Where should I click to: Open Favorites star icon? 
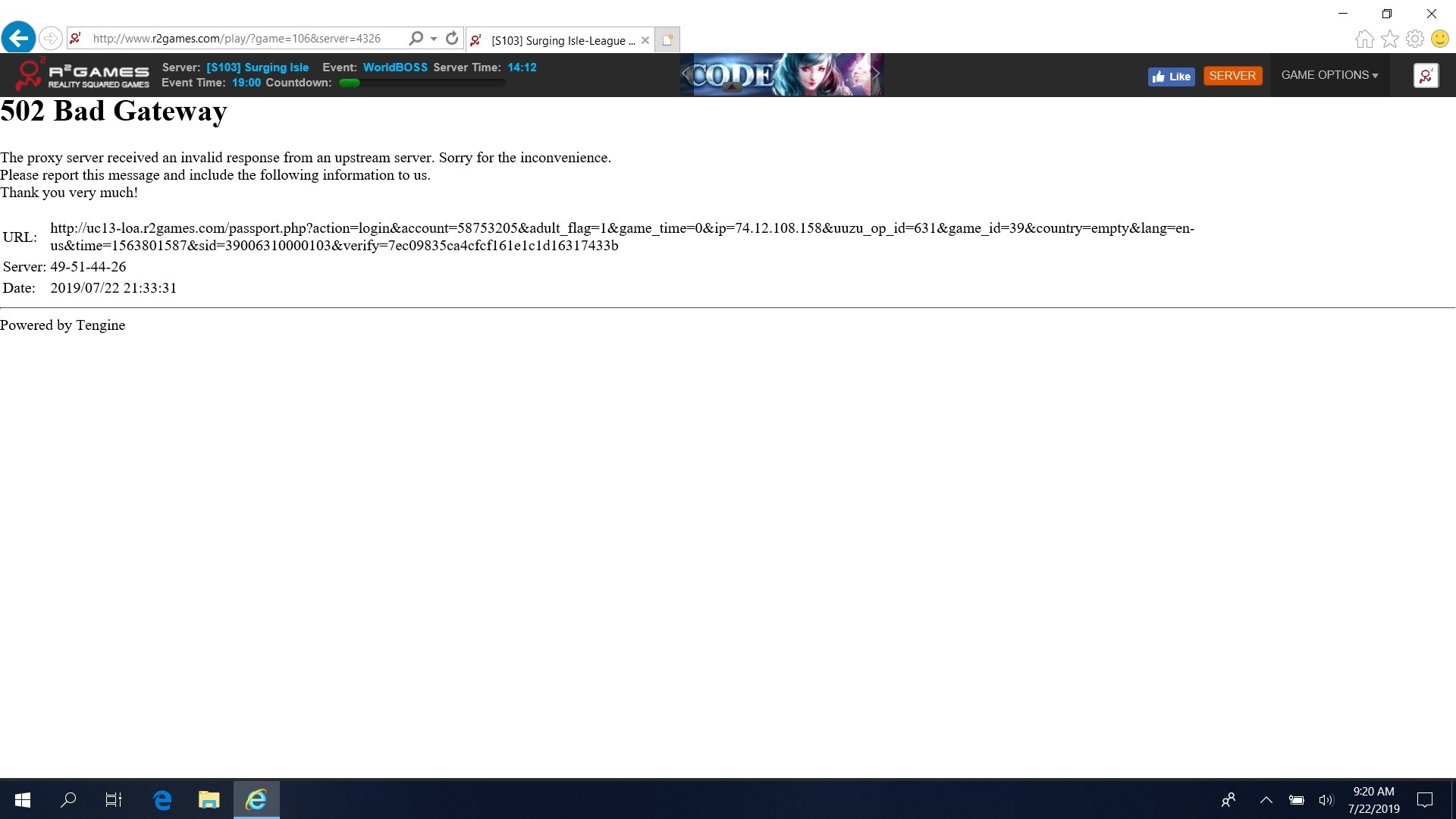pyautogui.click(x=1389, y=39)
